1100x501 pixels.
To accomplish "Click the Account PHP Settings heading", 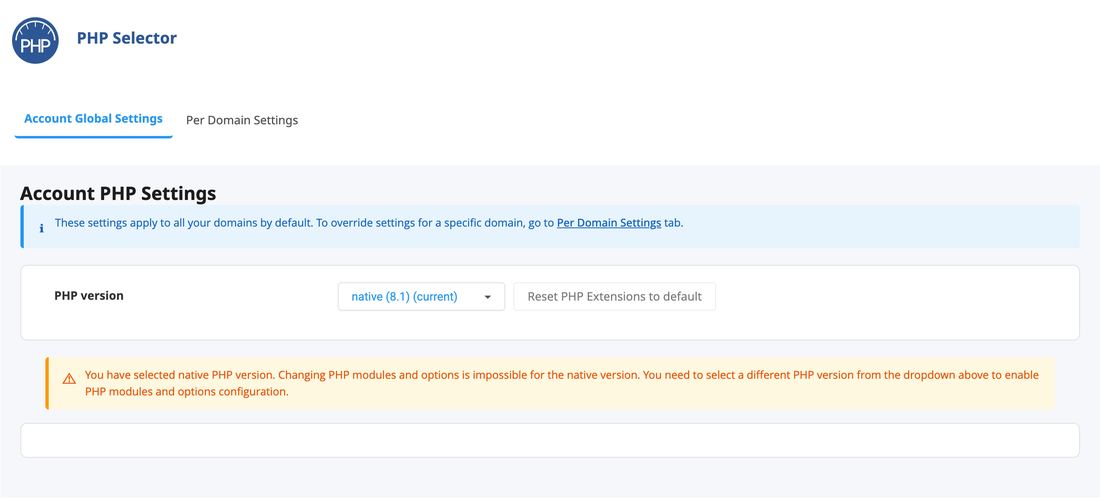I will pyautogui.click(x=118, y=193).
